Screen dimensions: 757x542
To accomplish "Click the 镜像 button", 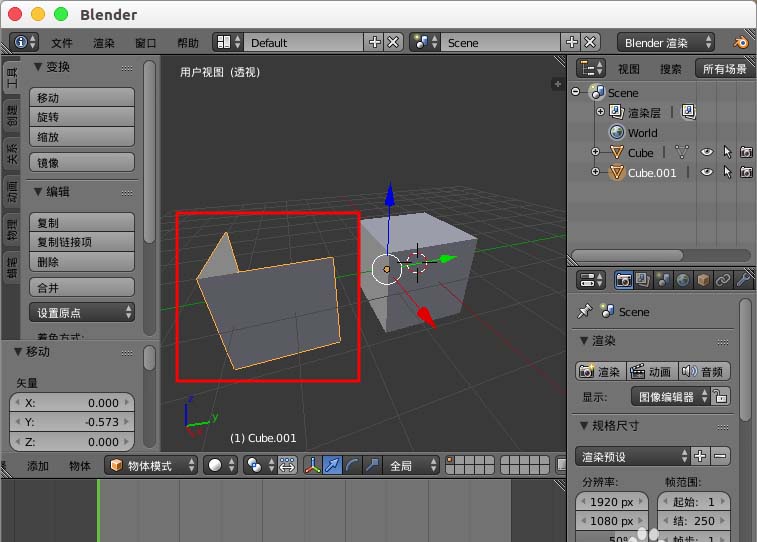I will click(82, 163).
